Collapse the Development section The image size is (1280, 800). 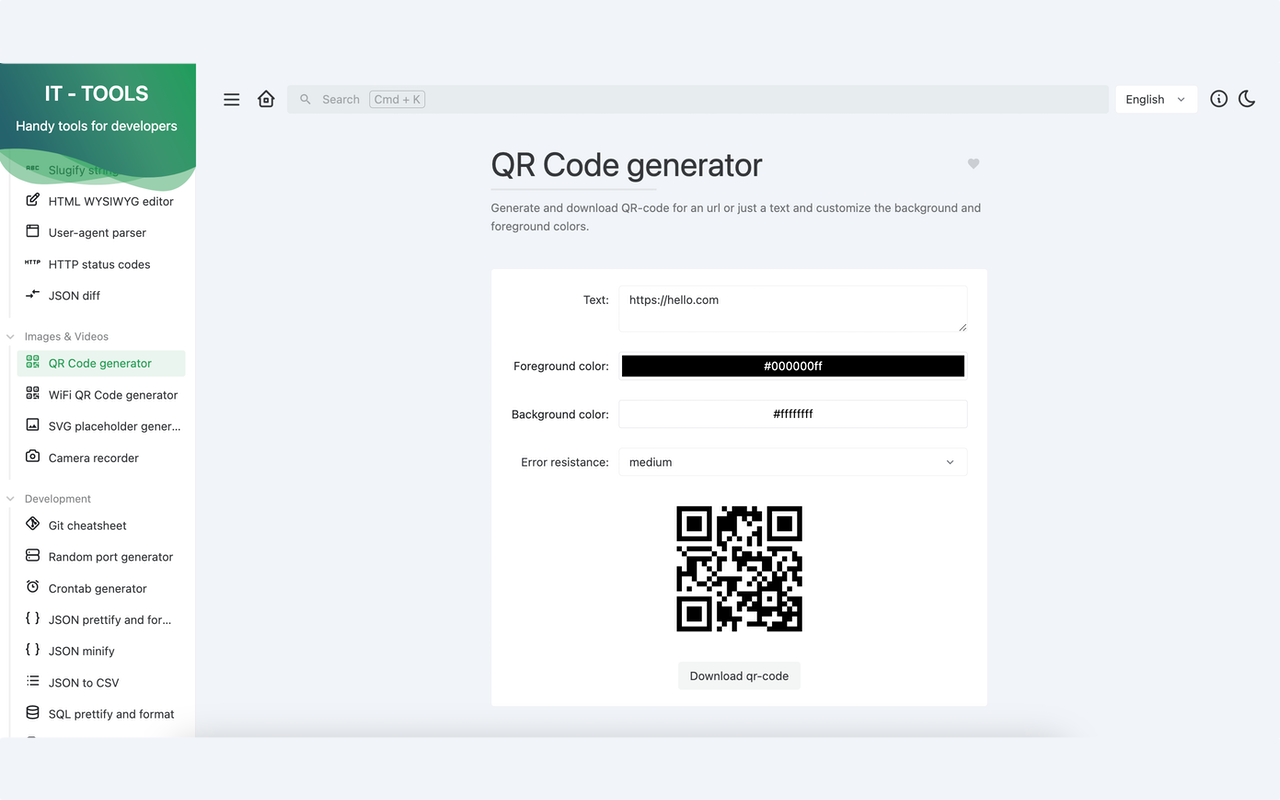pos(49,498)
